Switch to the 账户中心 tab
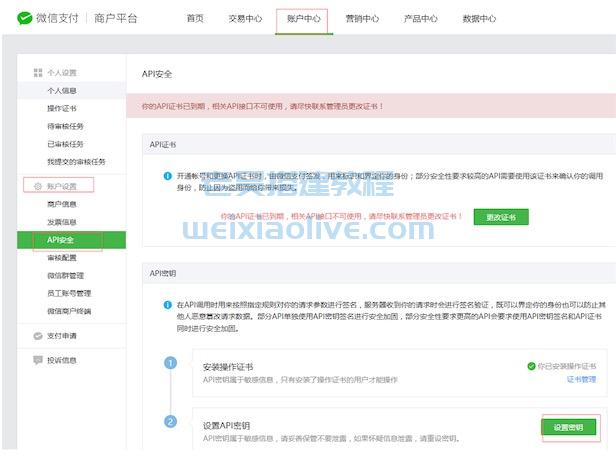Image resolution: width=616 pixels, height=460 pixels. tap(304, 18)
